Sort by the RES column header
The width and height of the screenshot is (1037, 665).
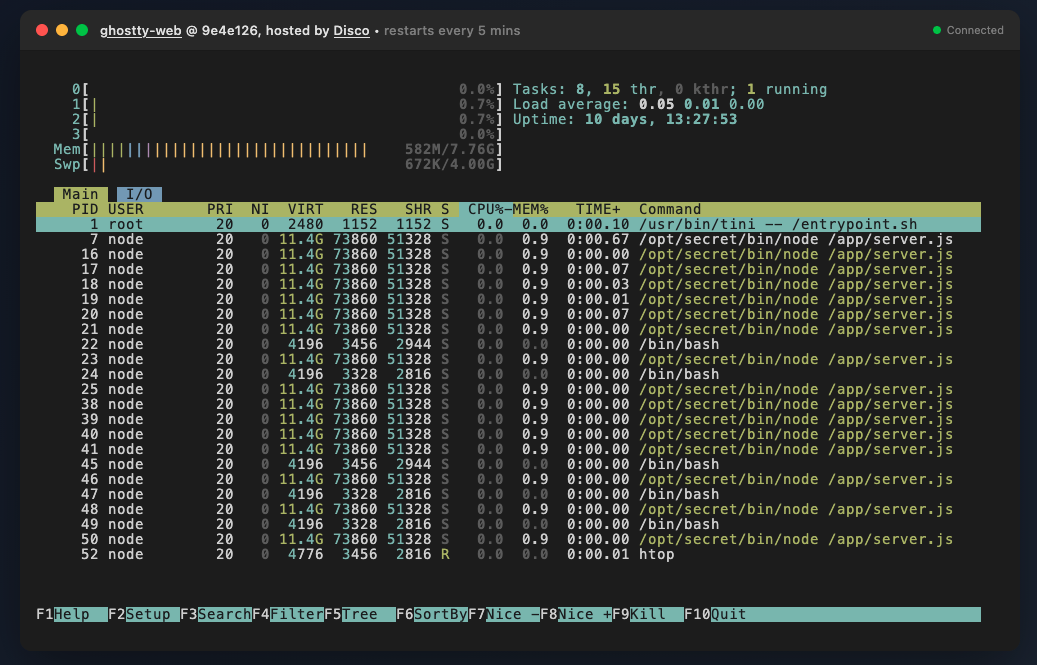point(364,209)
